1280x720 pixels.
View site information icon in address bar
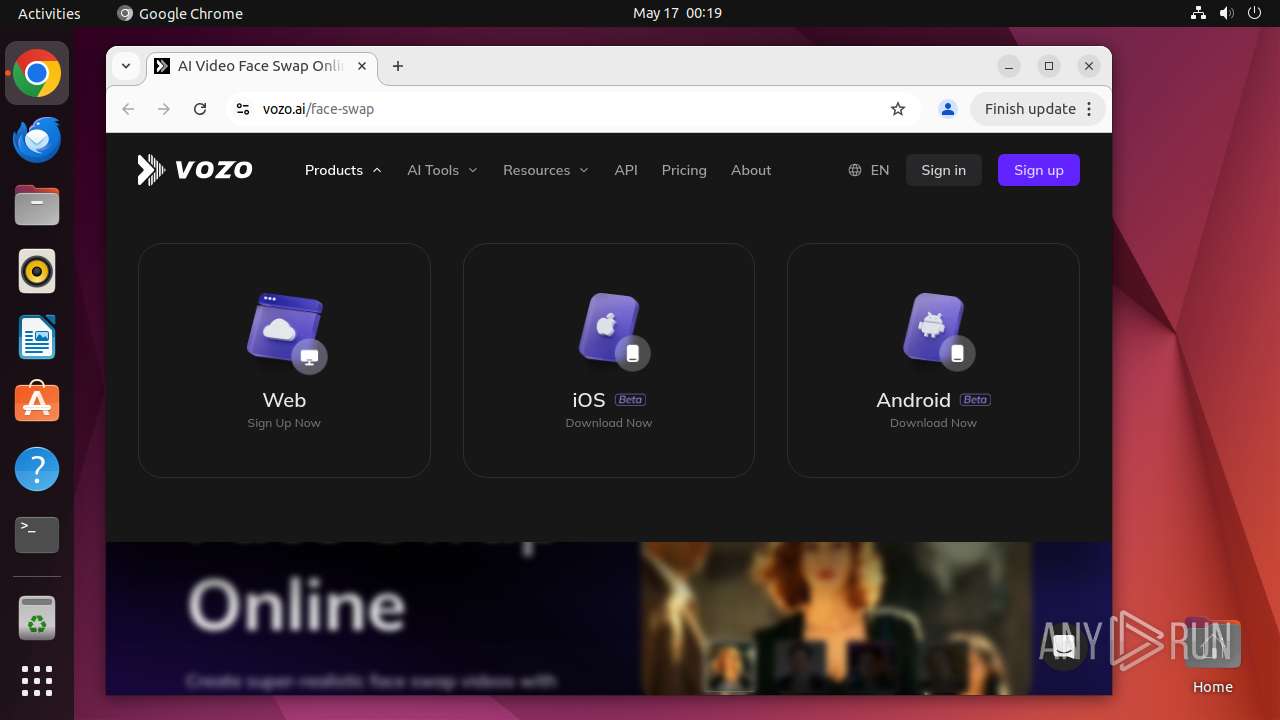point(242,109)
